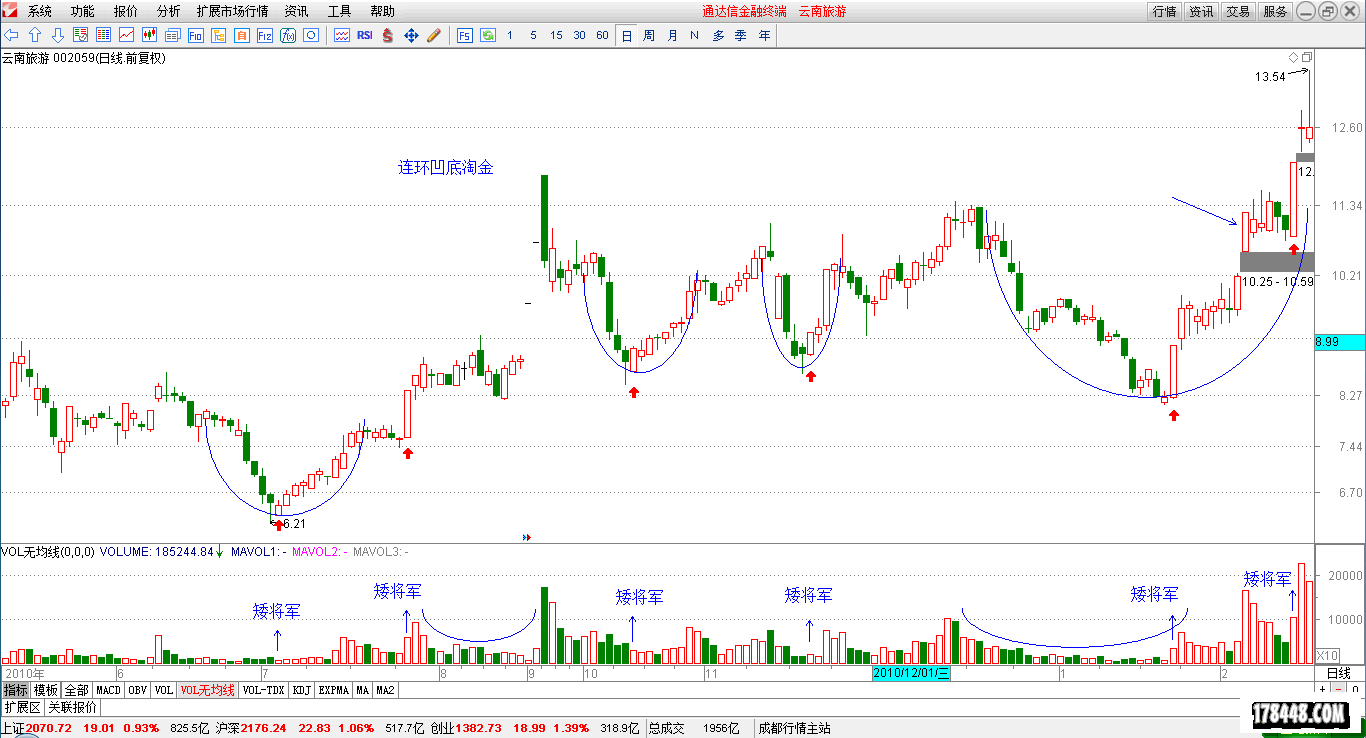Screen dimensions: 1366x738
Task: Click the green refresh toolbar icon
Action: [x=487, y=35]
